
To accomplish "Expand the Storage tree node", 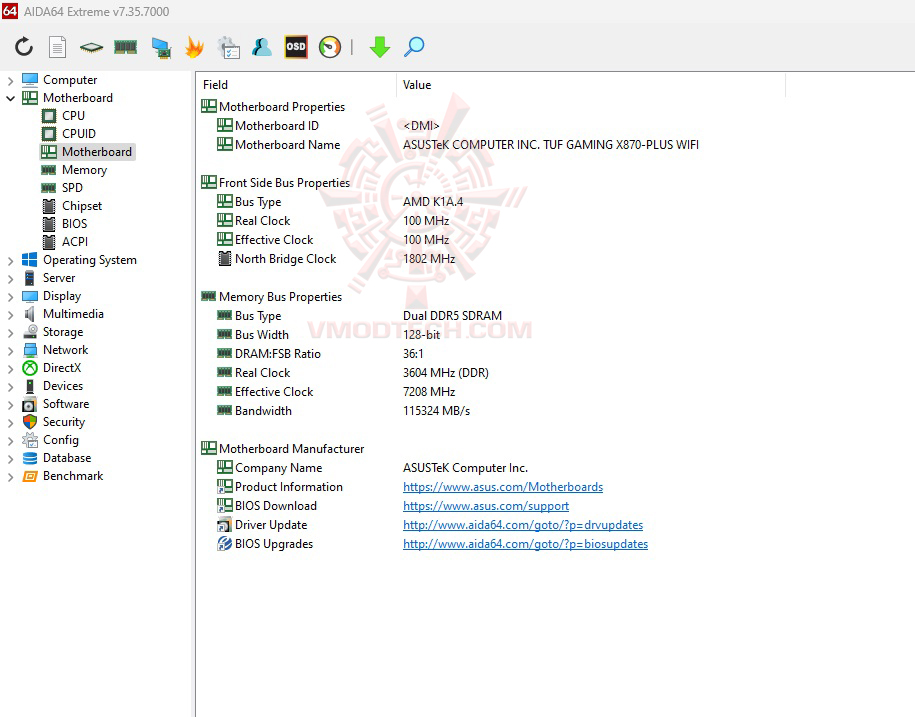I will [10, 333].
